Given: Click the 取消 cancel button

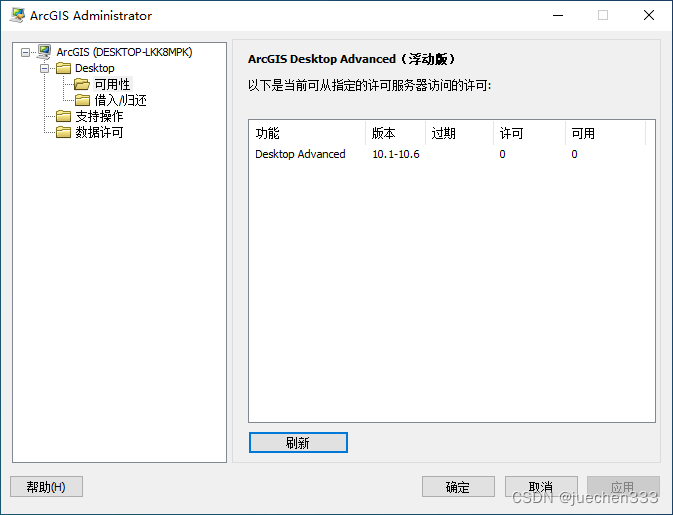Looking at the screenshot, I should (x=541, y=487).
